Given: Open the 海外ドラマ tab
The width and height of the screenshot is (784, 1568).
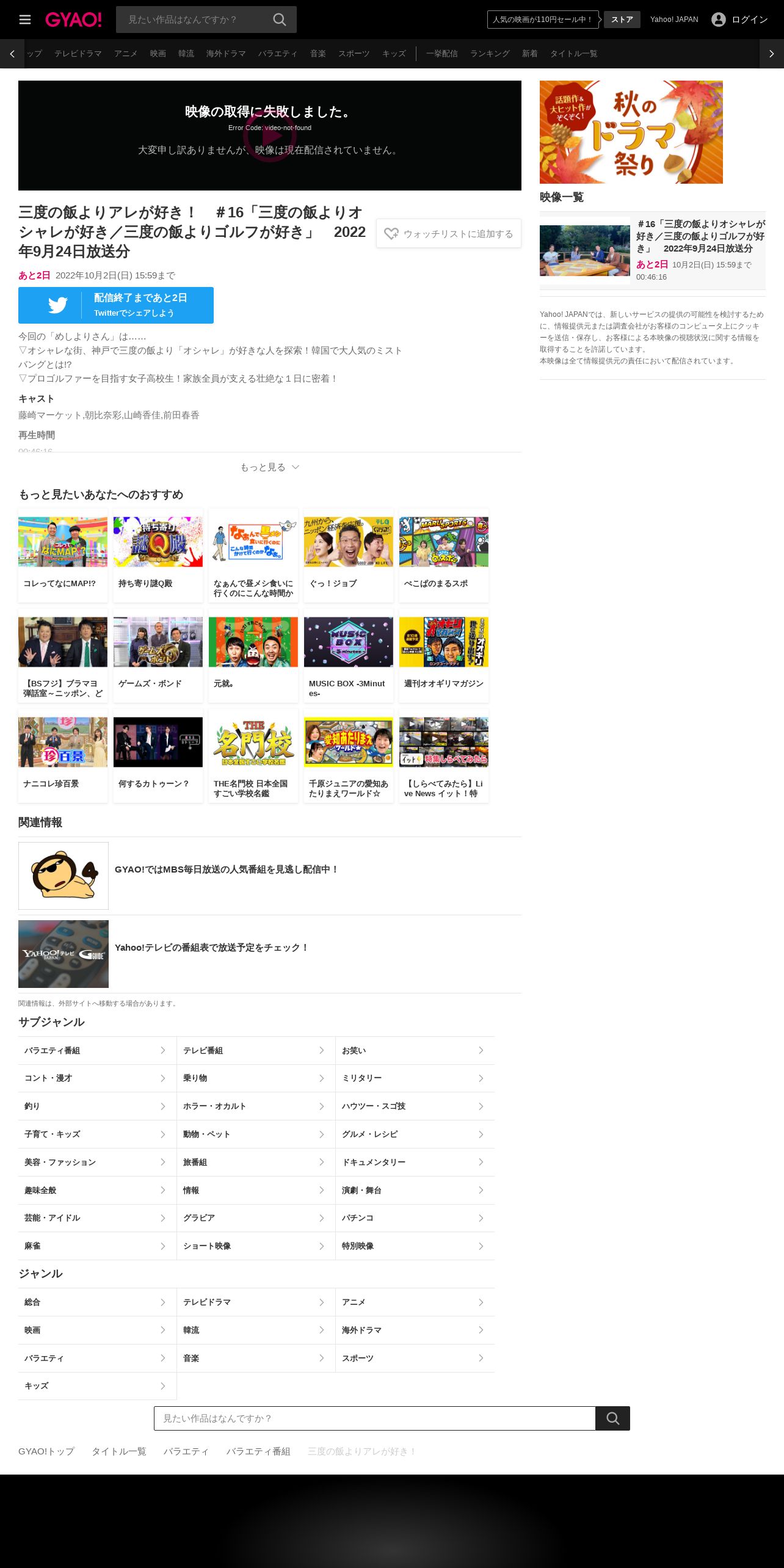Looking at the screenshot, I should 226,54.
